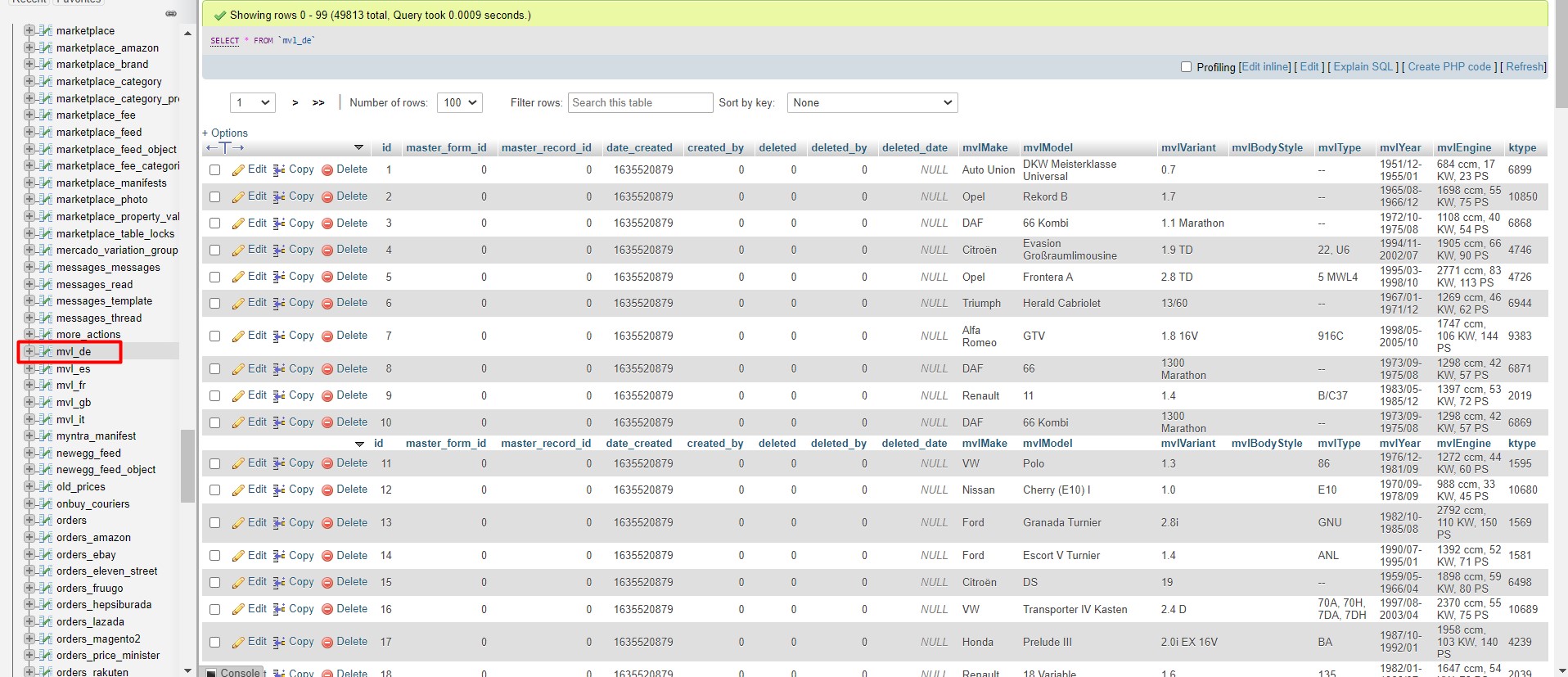Click the main page vertical scrollbar
Viewport: 1568px width, 677px height.
1561,53
